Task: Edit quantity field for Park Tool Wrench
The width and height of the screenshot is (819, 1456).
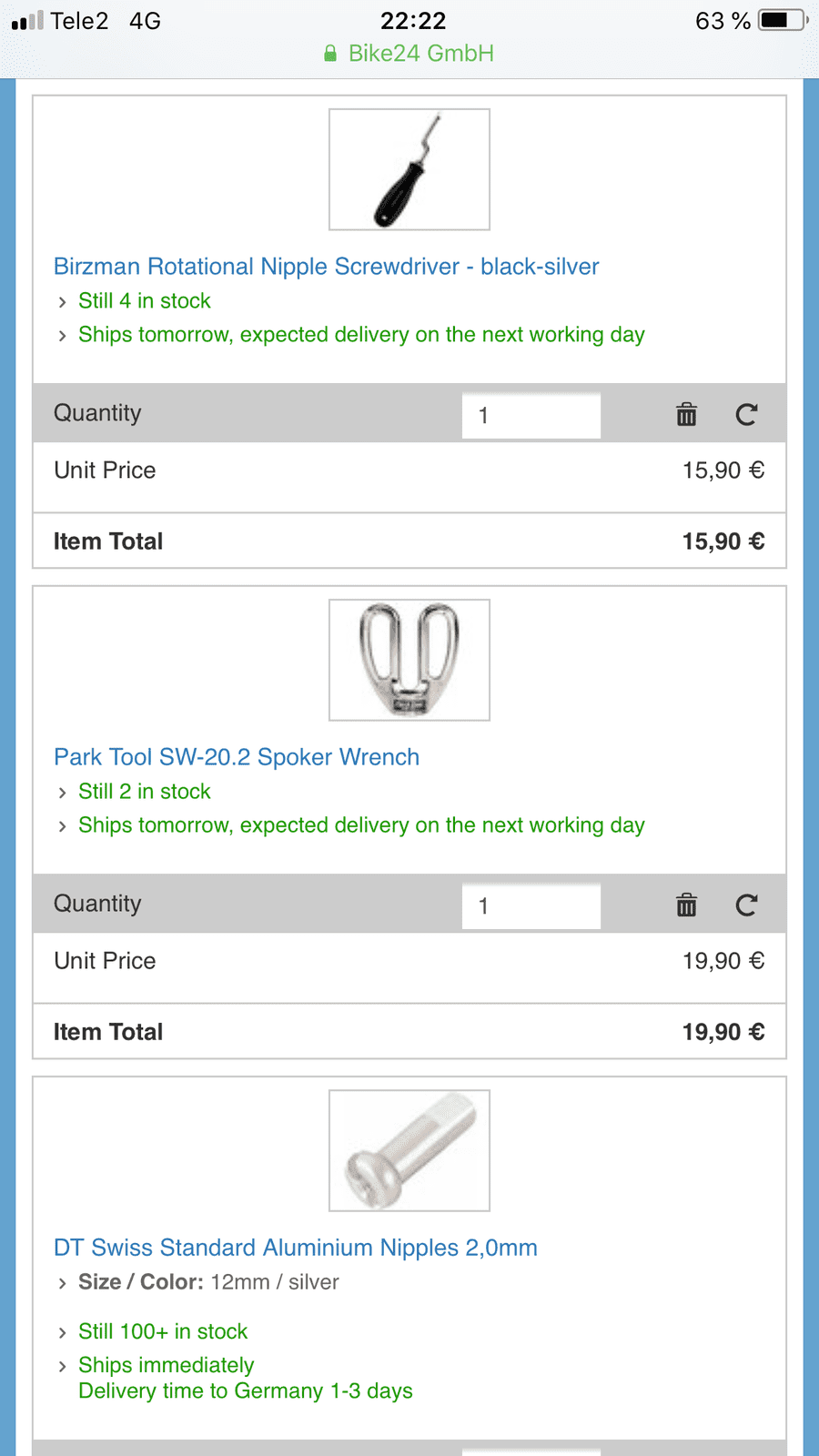Action: pos(531,906)
